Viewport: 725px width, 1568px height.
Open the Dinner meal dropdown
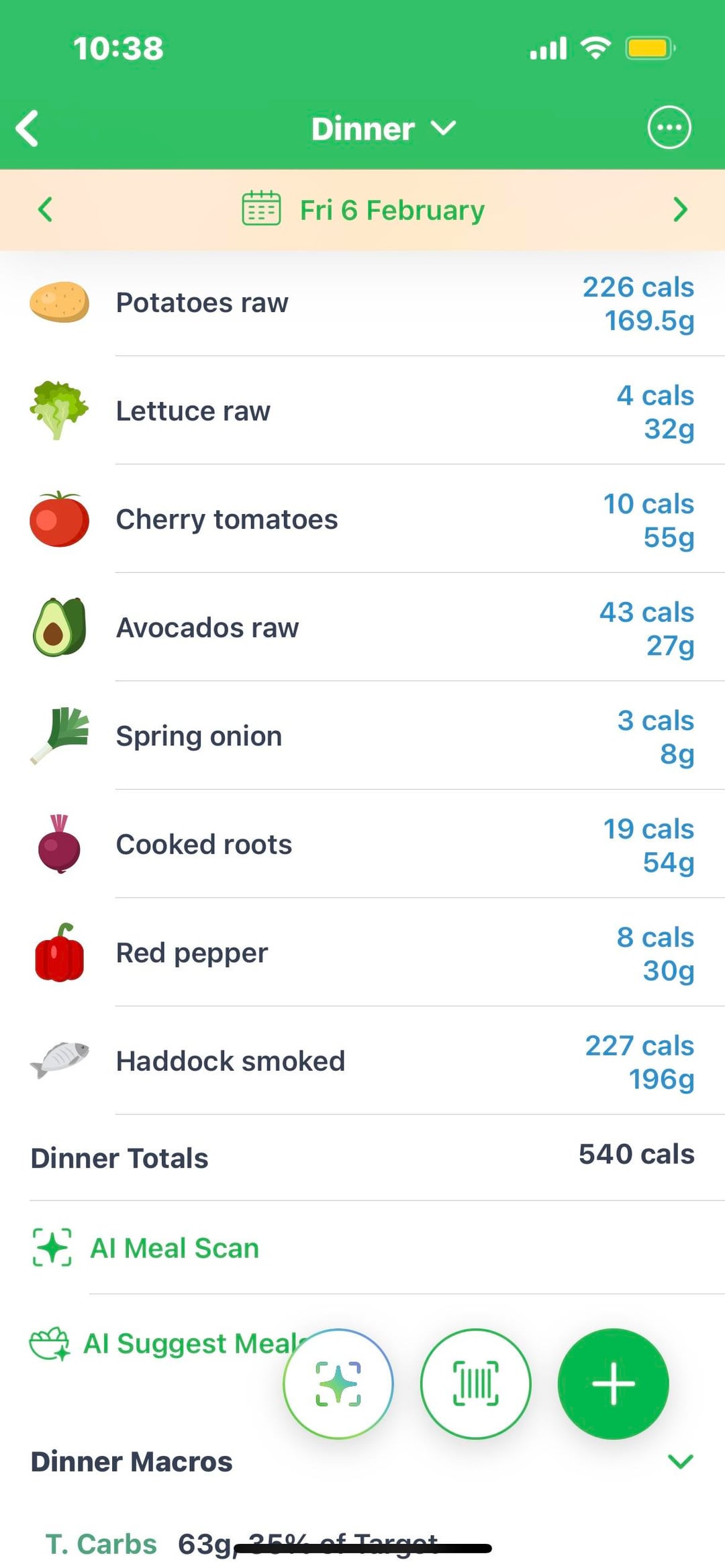point(383,128)
